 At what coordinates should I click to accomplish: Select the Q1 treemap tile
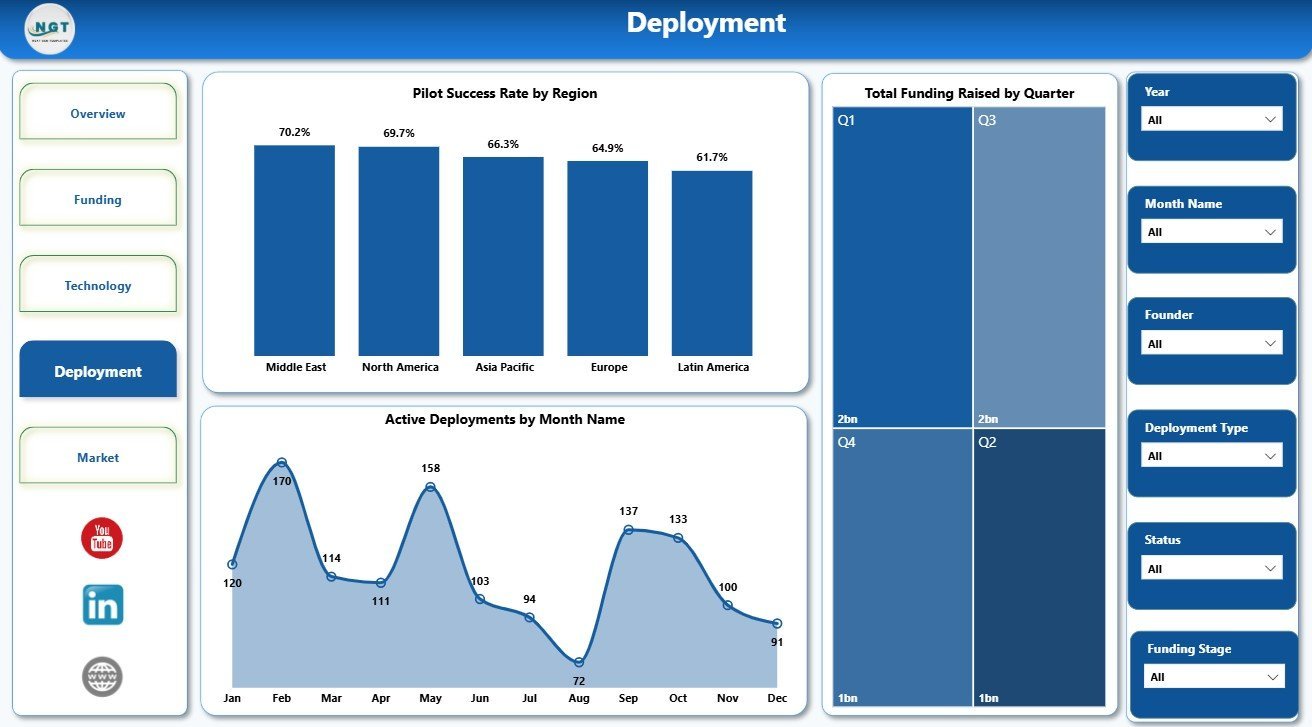pyautogui.click(x=902, y=267)
